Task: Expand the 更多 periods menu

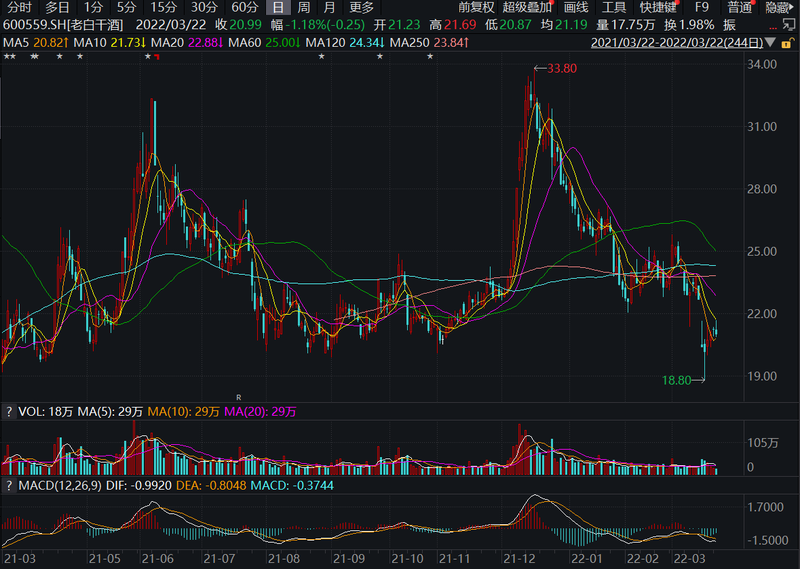Action: point(362,7)
